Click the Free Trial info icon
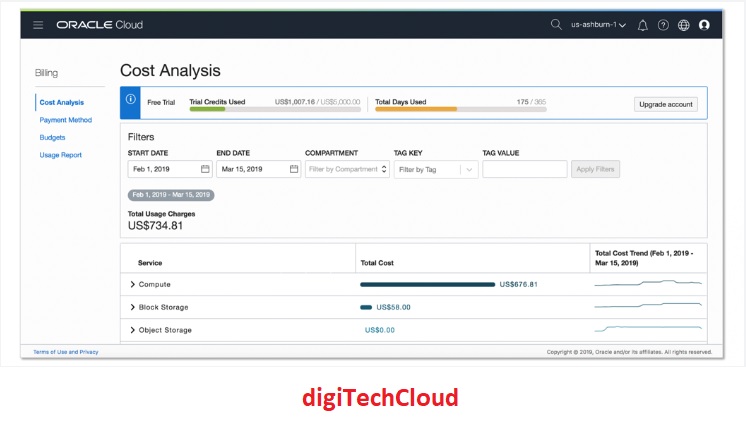This screenshot has height=440, width=746. tap(130, 99)
